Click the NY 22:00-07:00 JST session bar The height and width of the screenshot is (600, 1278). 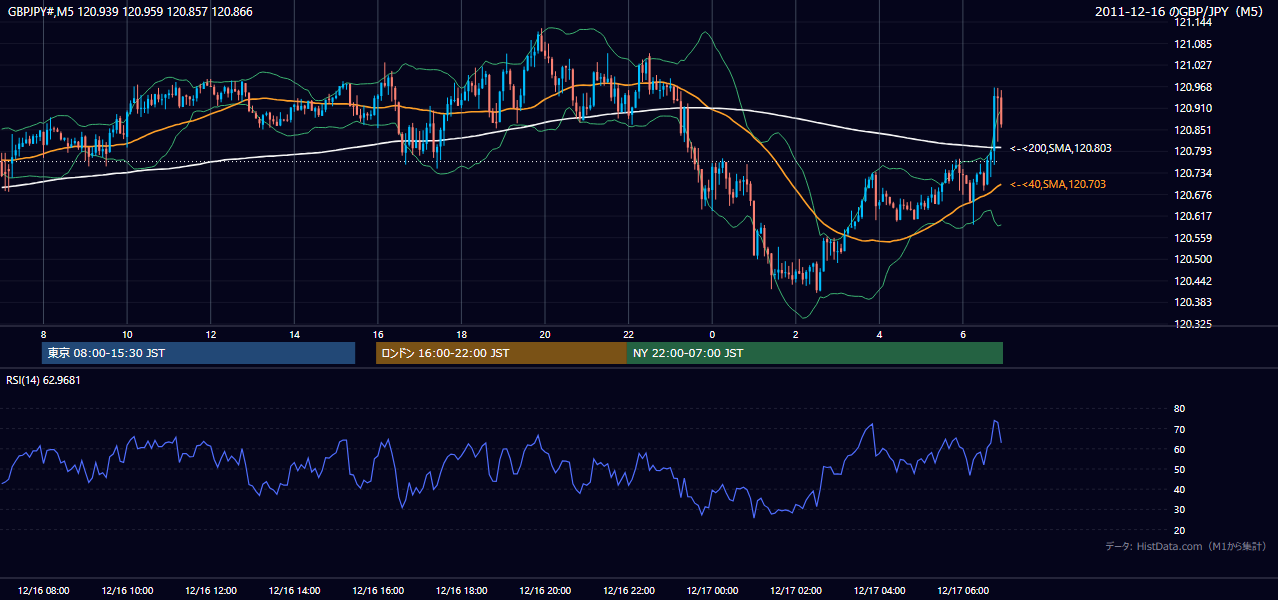click(815, 353)
